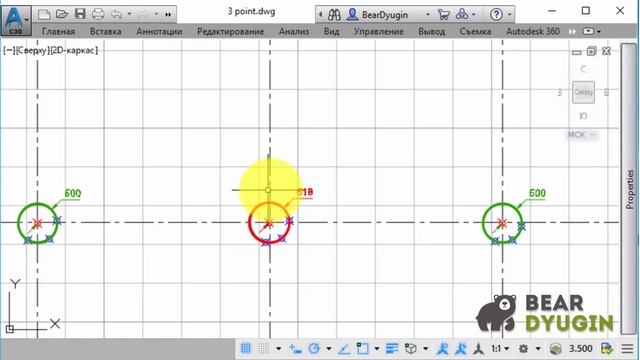Open the Autodesk Exchange Apps cart icon
Viewport: 640px width, 360px height.
443,15
